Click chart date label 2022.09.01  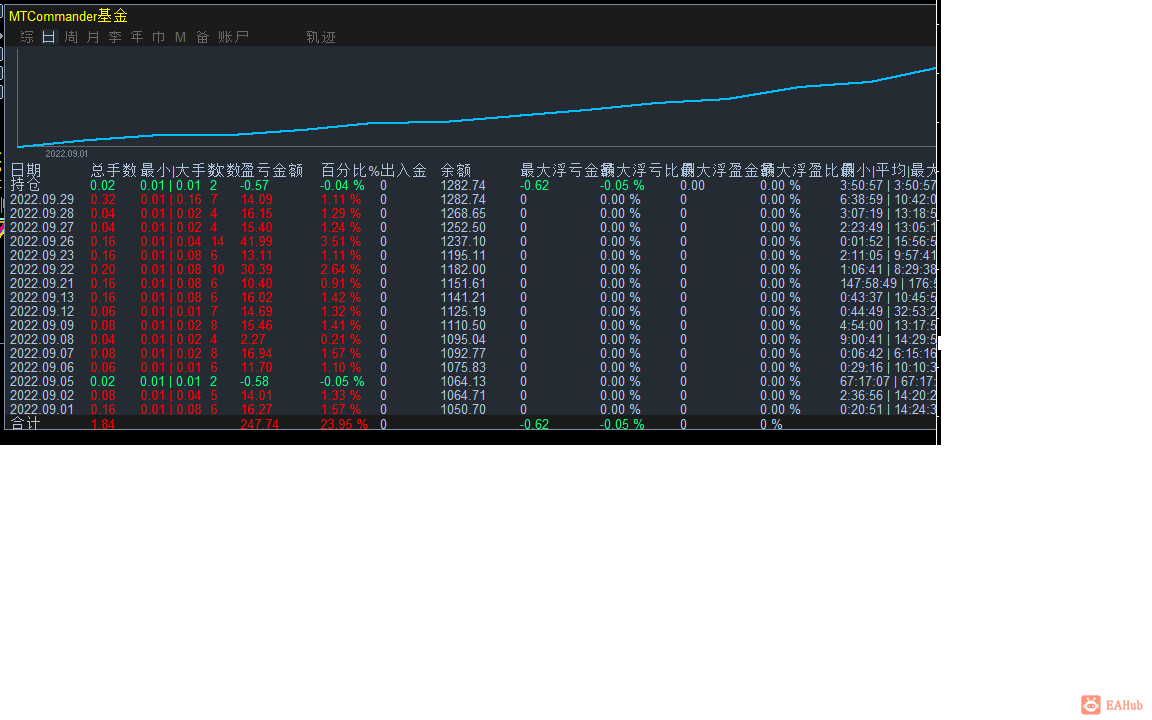[67, 154]
